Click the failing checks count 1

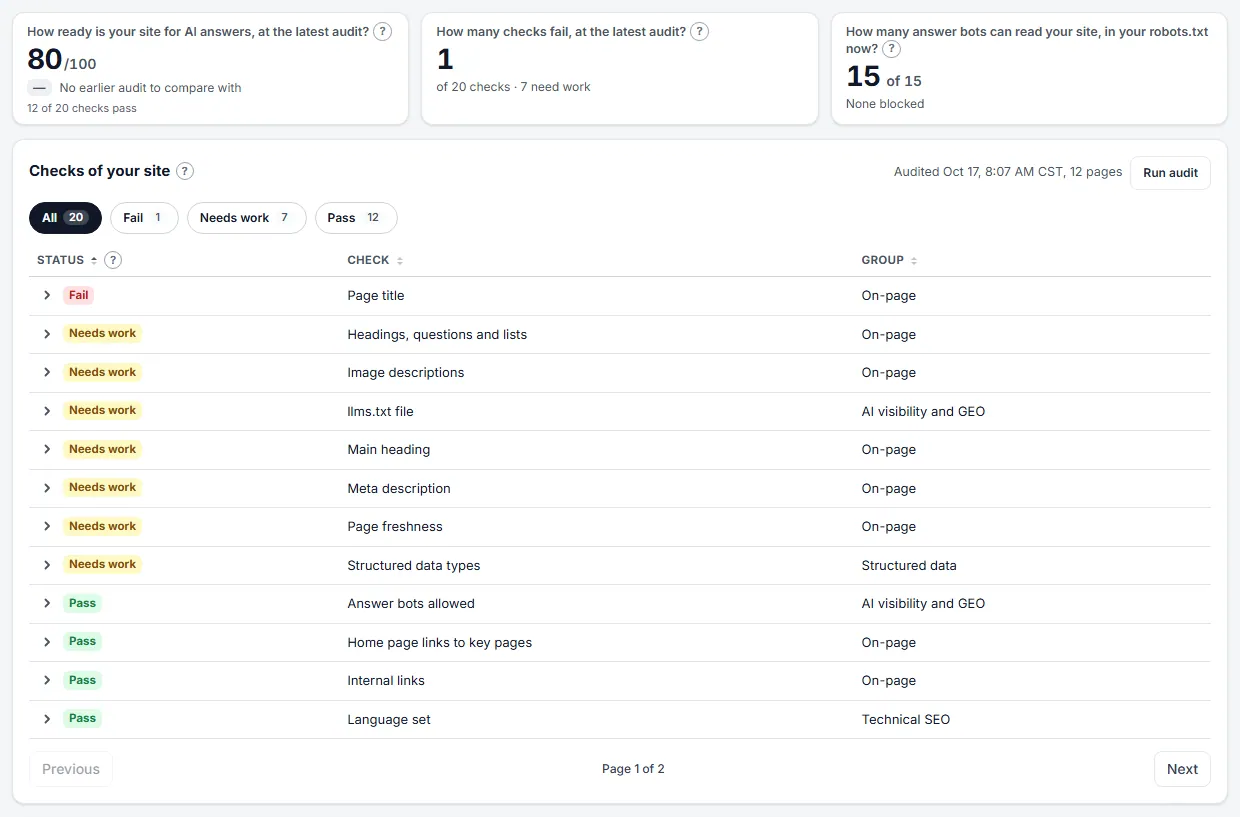point(445,60)
